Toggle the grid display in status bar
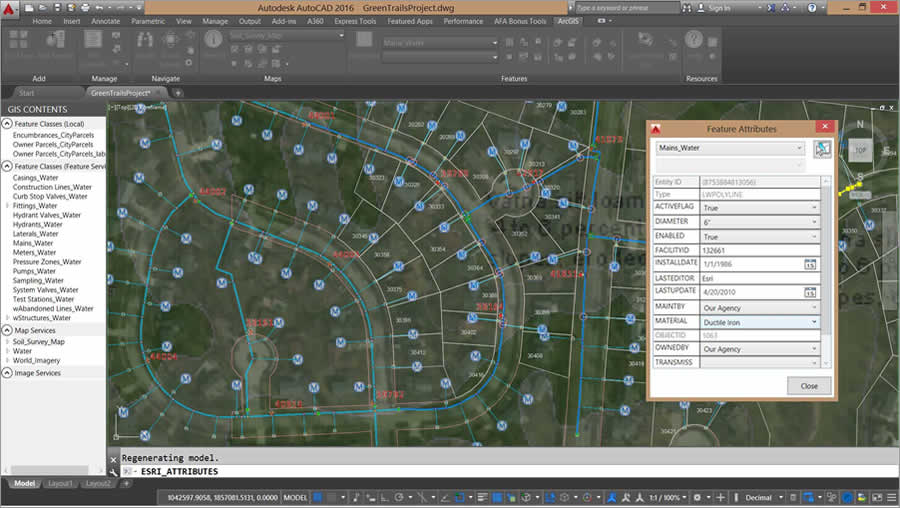Image resolution: width=900 pixels, height=508 pixels. tap(318, 497)
